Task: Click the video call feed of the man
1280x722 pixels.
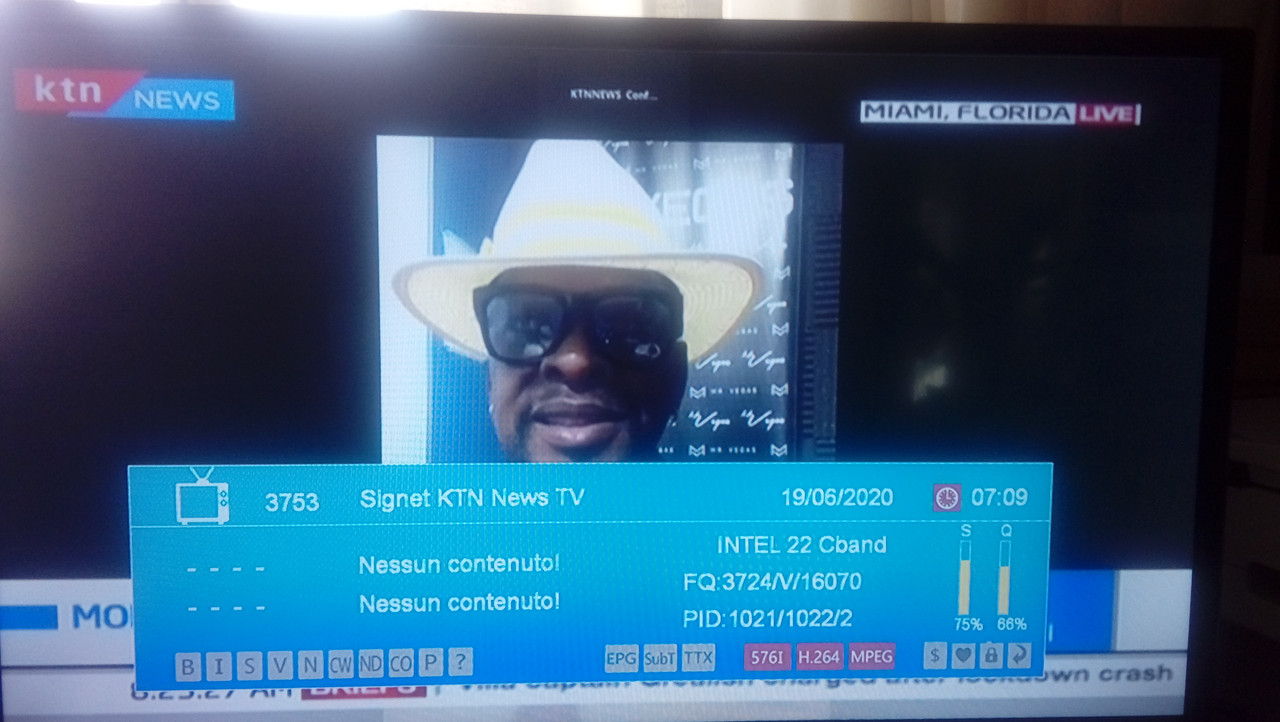Action: pyautogui.click(x=608, y=299)
